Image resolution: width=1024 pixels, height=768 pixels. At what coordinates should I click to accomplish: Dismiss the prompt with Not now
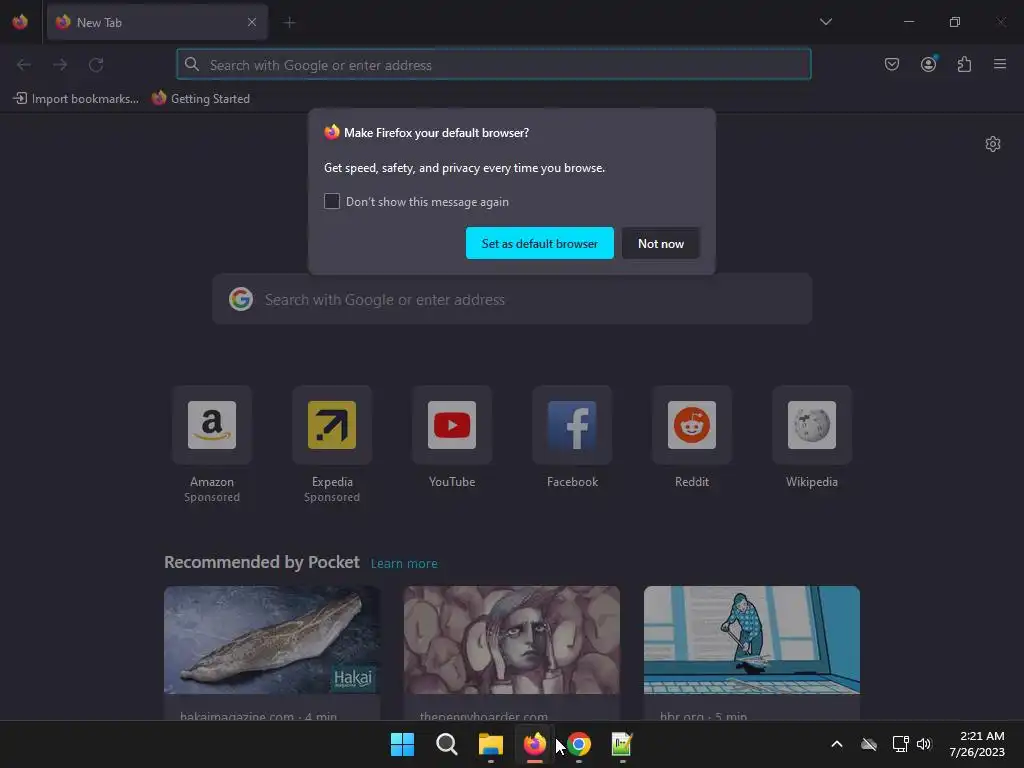(x=661, y=243)
